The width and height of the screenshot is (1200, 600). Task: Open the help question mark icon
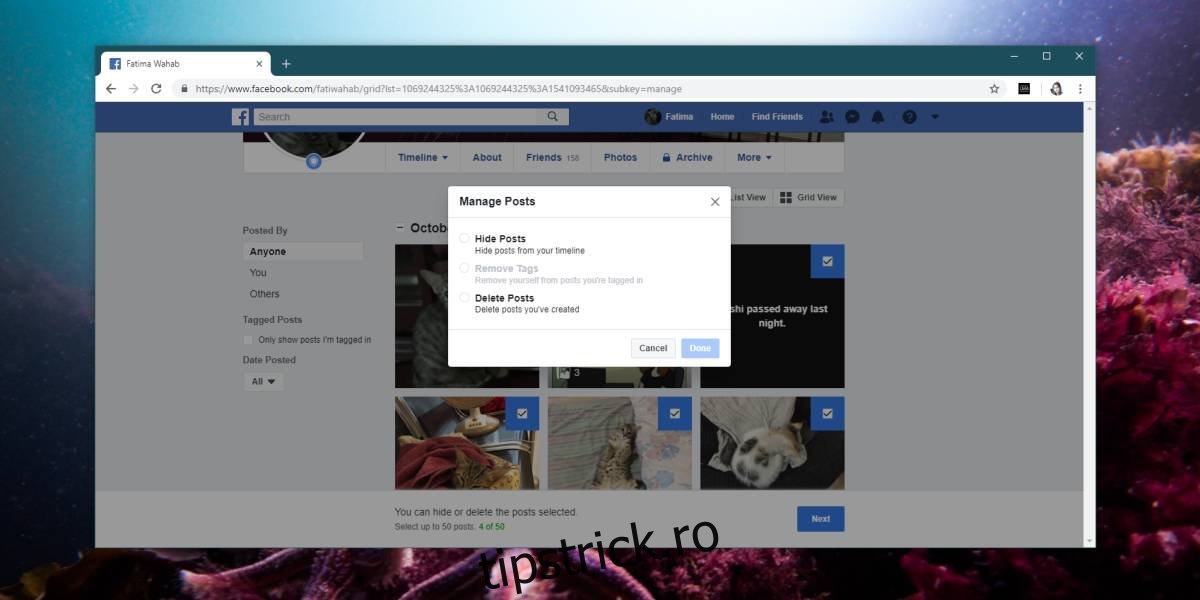[909, 117]
